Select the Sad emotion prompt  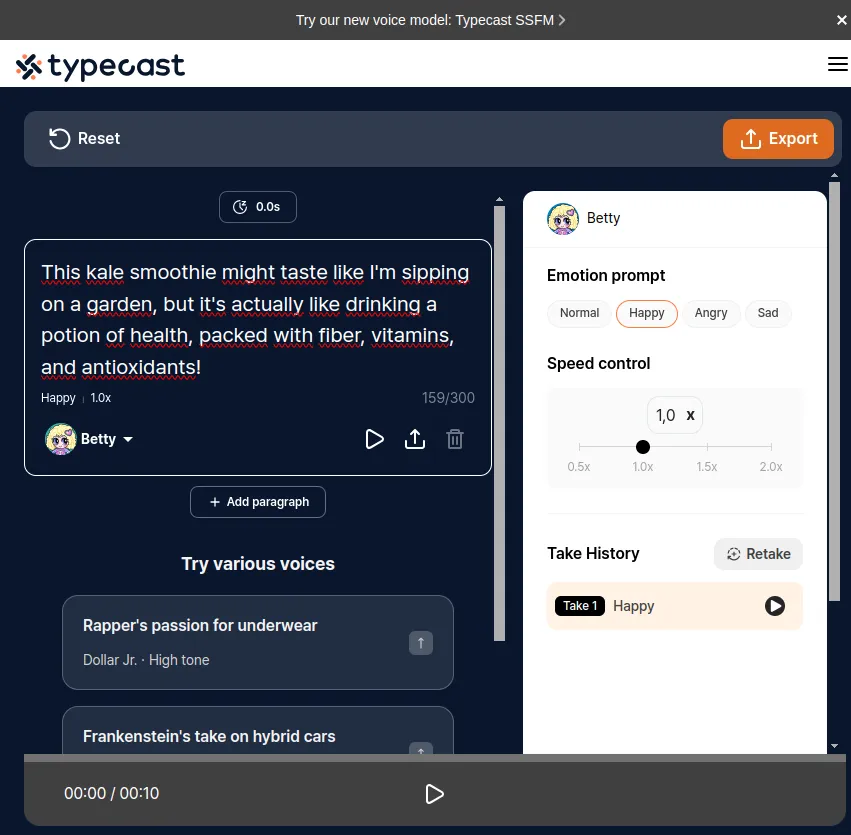pos(767,313)
